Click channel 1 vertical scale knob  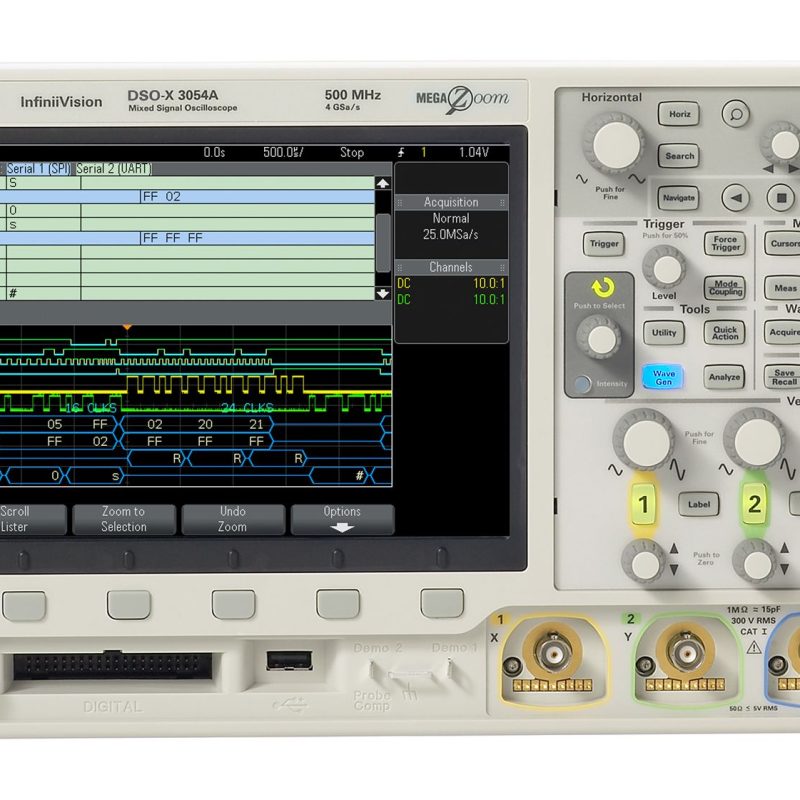pos(644,439)
